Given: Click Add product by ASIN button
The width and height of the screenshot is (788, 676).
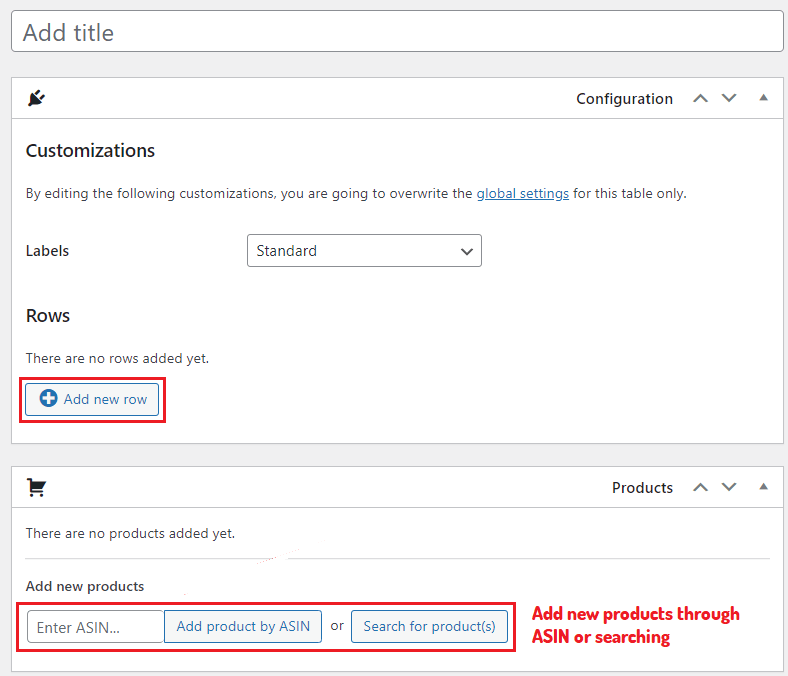Looking at the screenshot, I should tap(243, 626).
